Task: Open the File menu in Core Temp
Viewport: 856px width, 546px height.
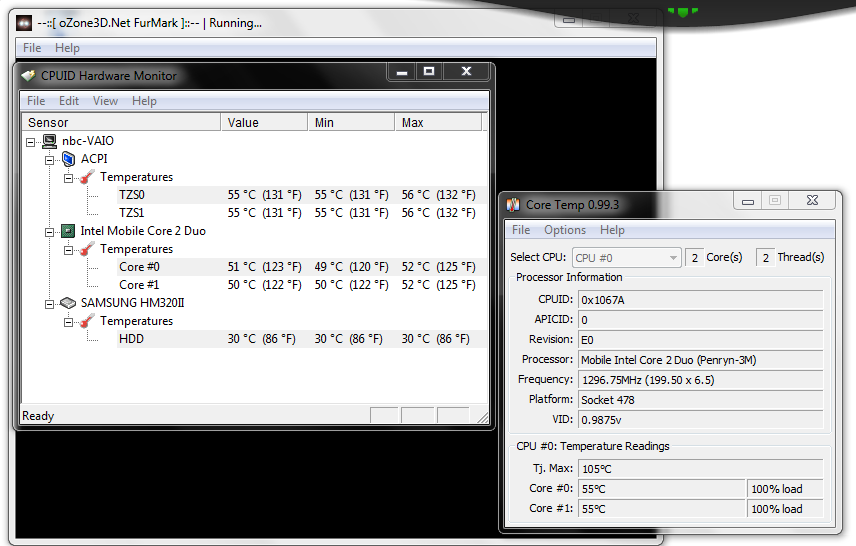Action: point(521,230)
